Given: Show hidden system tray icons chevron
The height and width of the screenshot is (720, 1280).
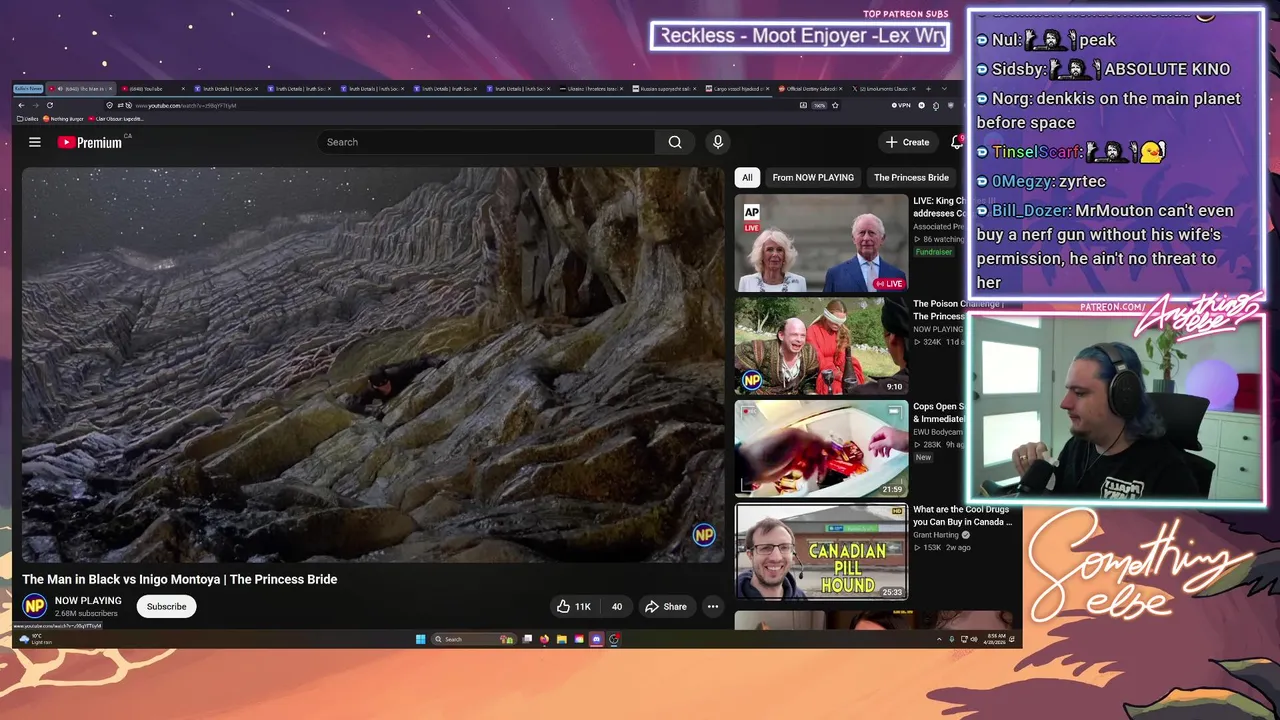Looking at the screenshot, I should coord(939,639).
